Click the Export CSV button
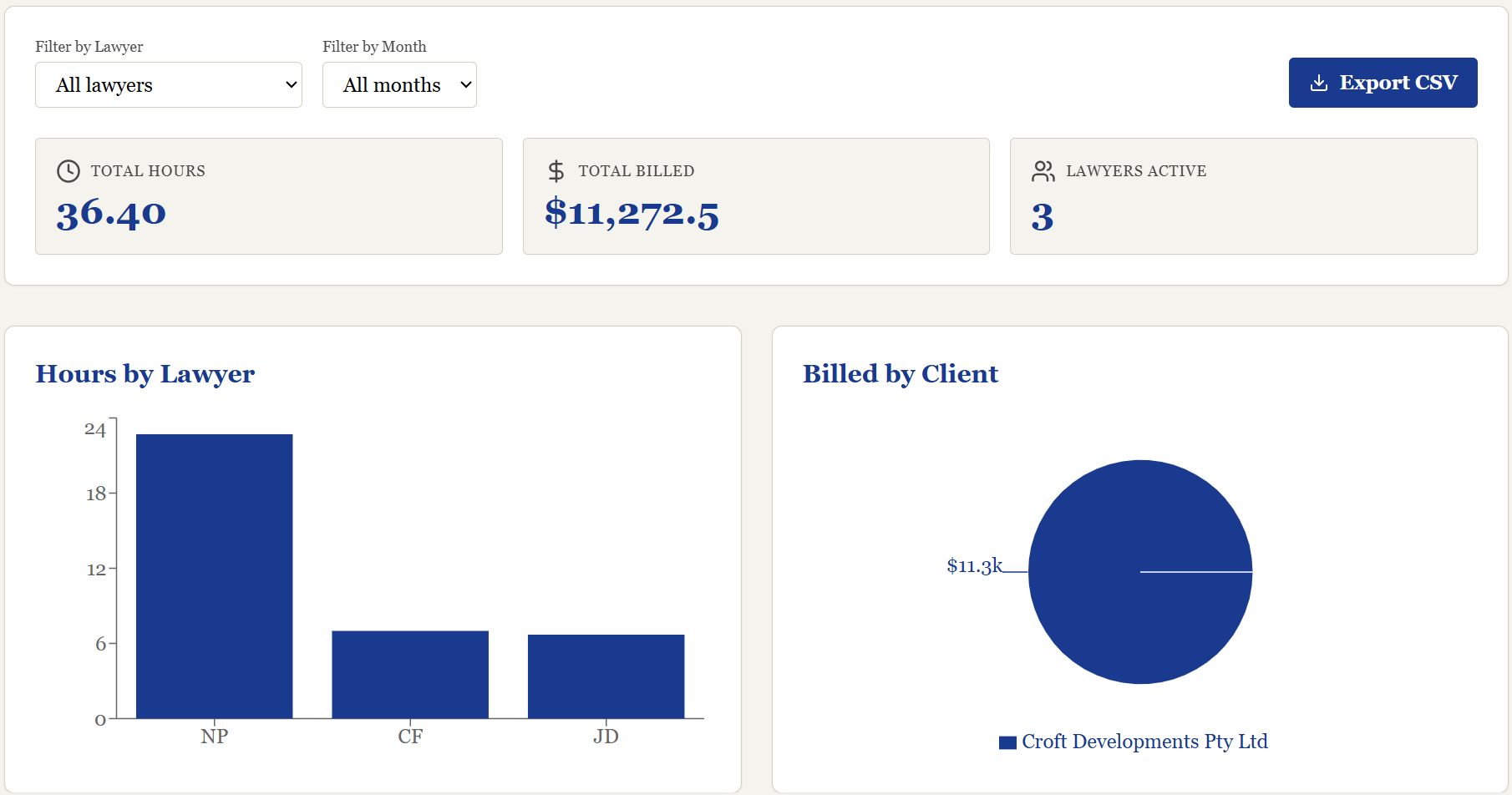The image size is (1512, 795). pos(1383,83)
